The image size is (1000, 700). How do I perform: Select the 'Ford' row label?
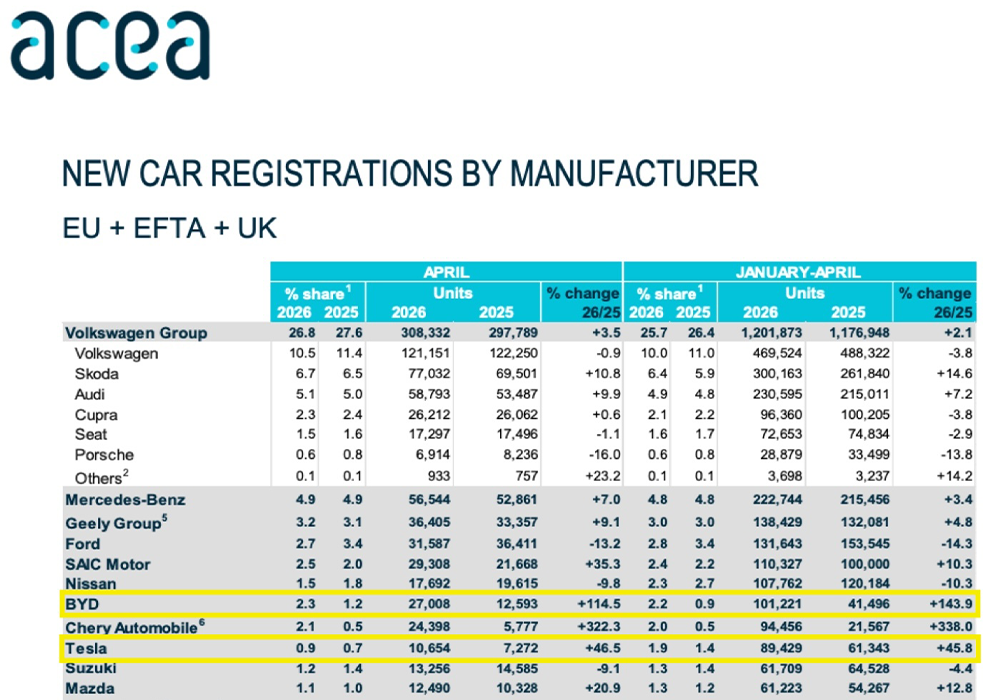(x=82, y=544)
